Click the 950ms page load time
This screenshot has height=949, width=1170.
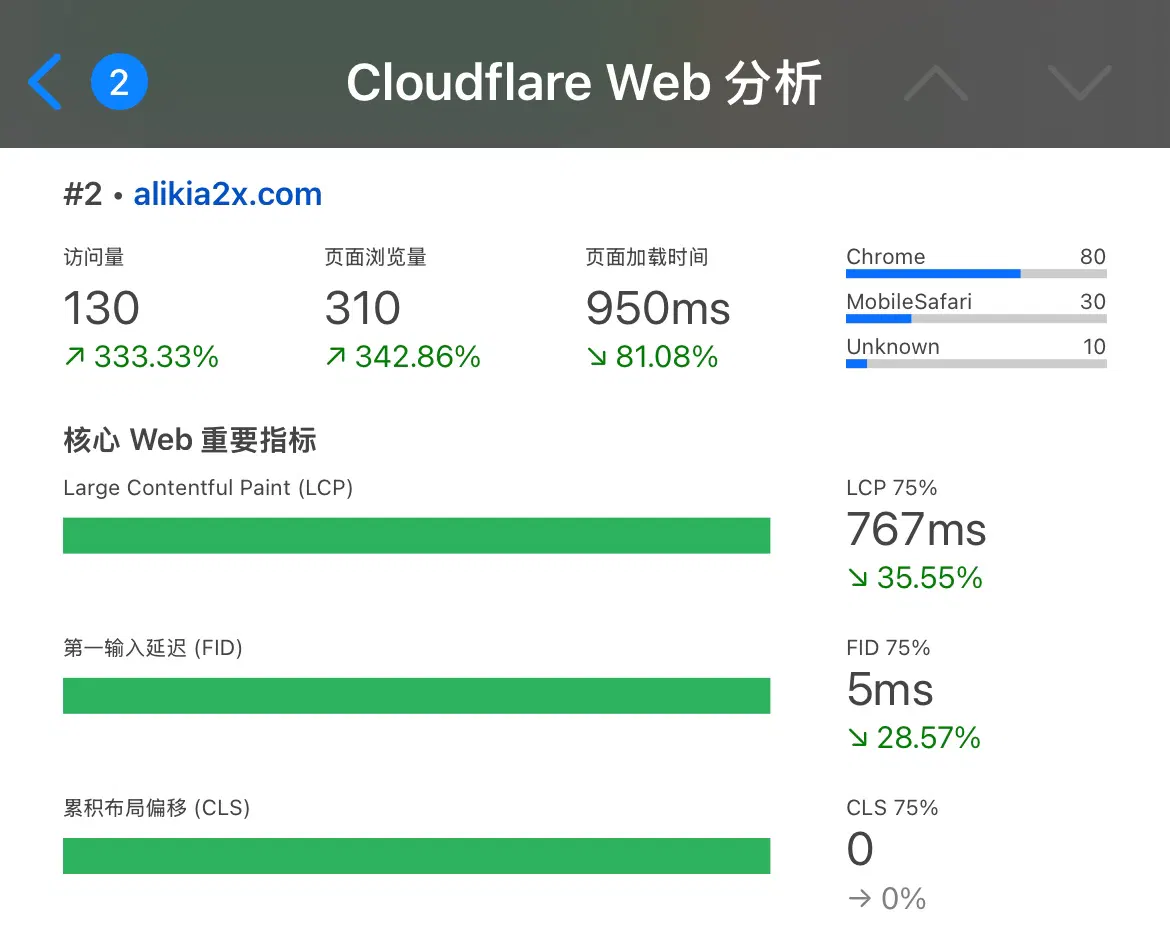click(x=658, y=309)
